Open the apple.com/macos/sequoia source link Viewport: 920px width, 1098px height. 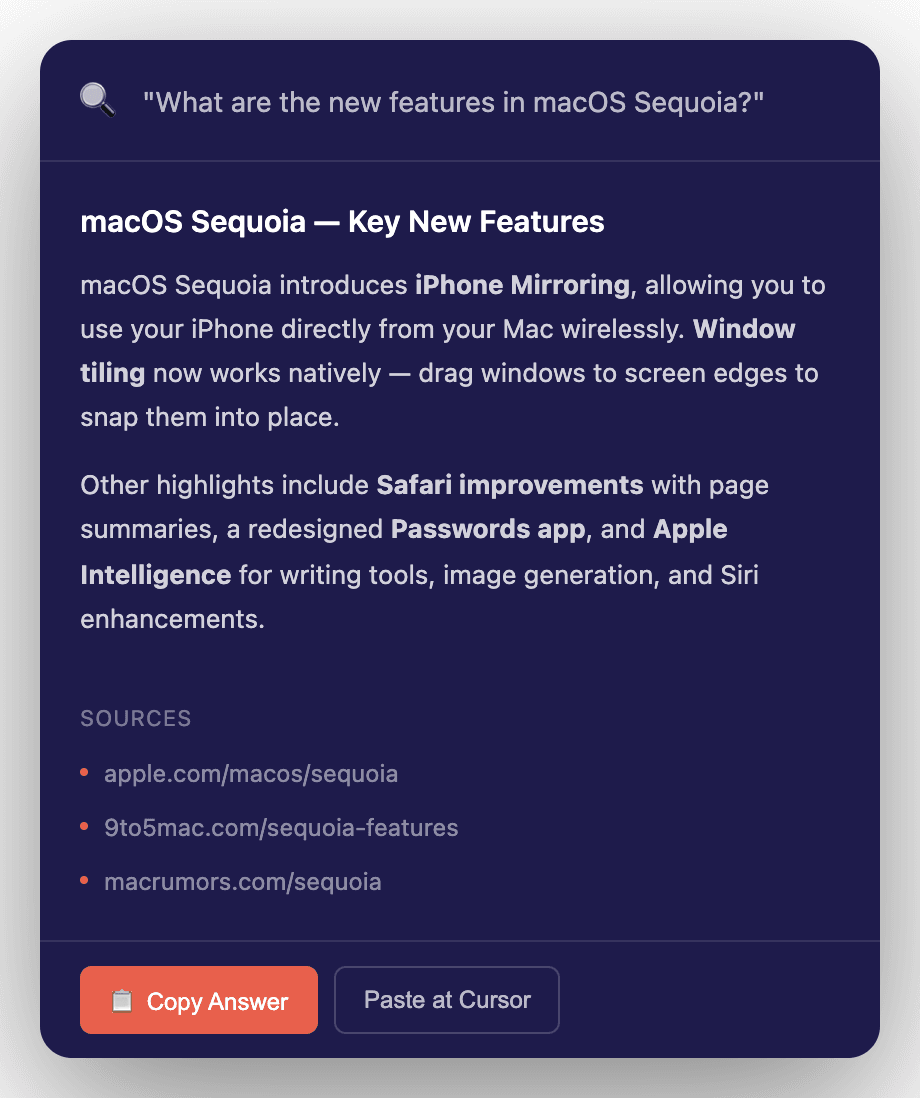[251, 774]
